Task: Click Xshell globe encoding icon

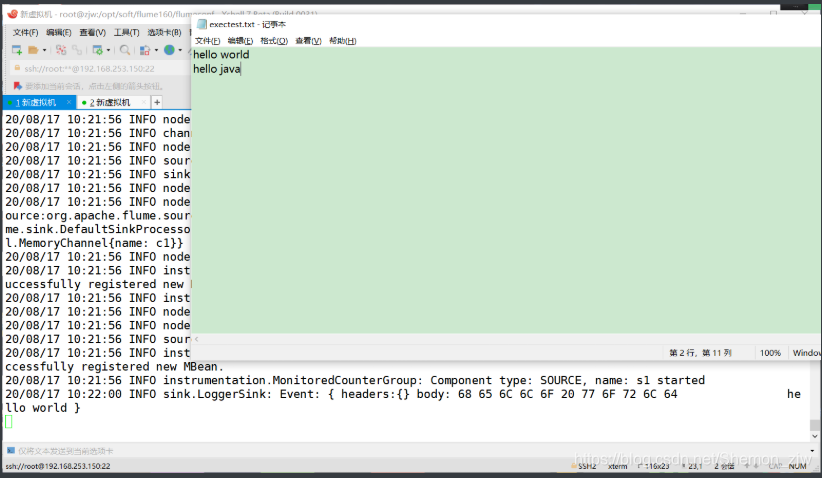Action: 169,50
